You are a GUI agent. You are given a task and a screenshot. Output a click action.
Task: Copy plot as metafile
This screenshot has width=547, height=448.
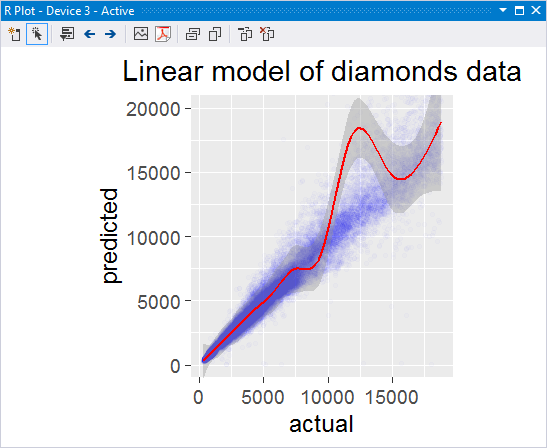point(215,34)
